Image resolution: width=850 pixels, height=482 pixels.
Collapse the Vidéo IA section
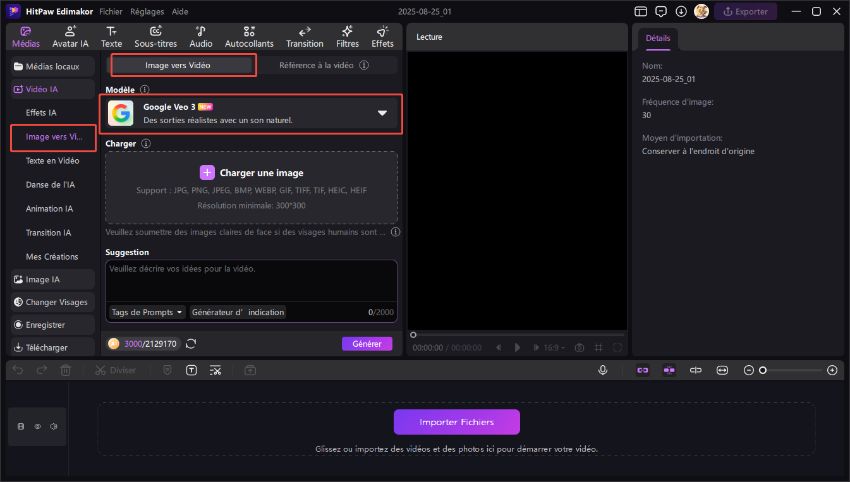point(53,89)
